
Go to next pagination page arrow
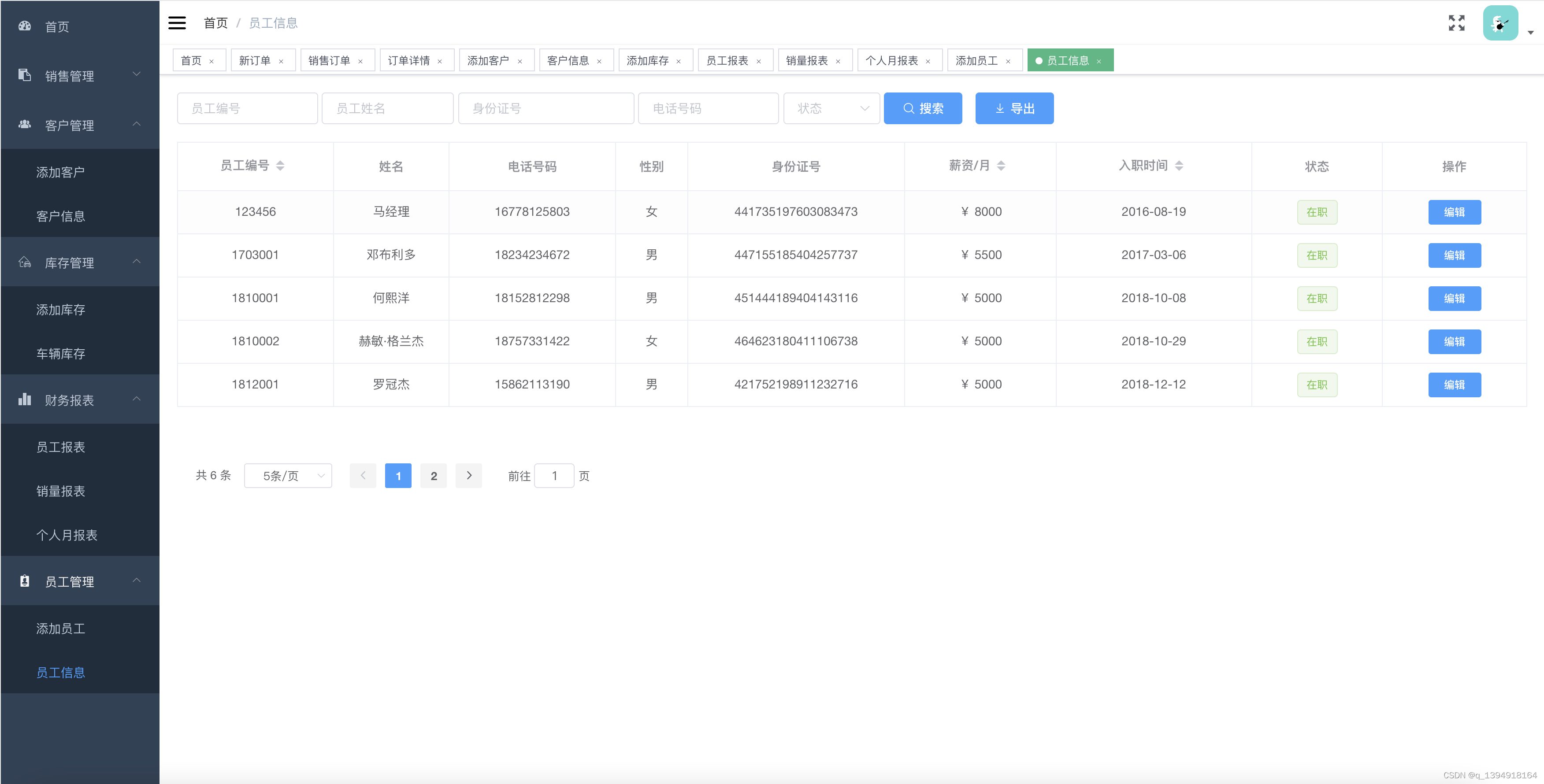tap(469, 476)
